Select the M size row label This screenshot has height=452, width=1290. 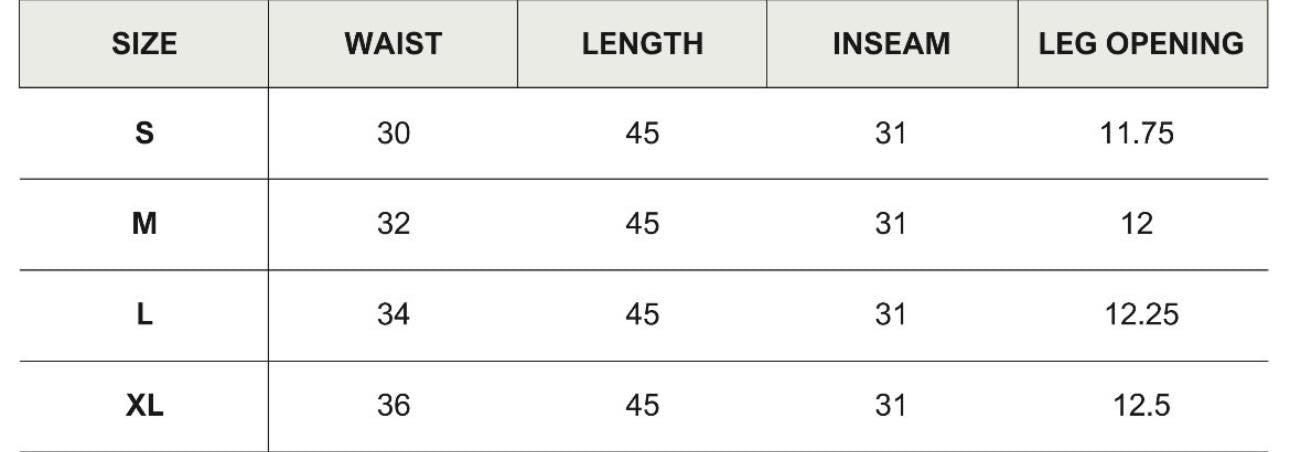144,224
